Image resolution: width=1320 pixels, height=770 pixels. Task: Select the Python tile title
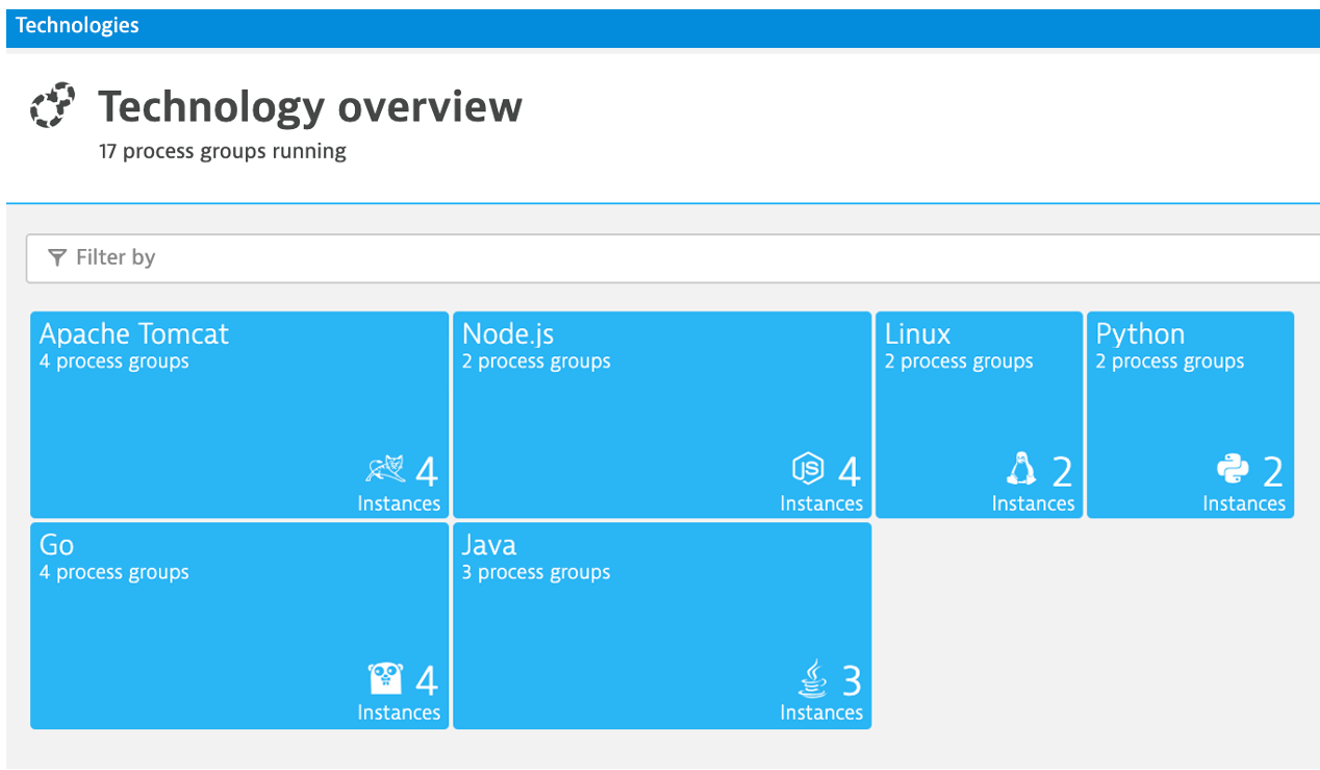[x=1140, y=334]
